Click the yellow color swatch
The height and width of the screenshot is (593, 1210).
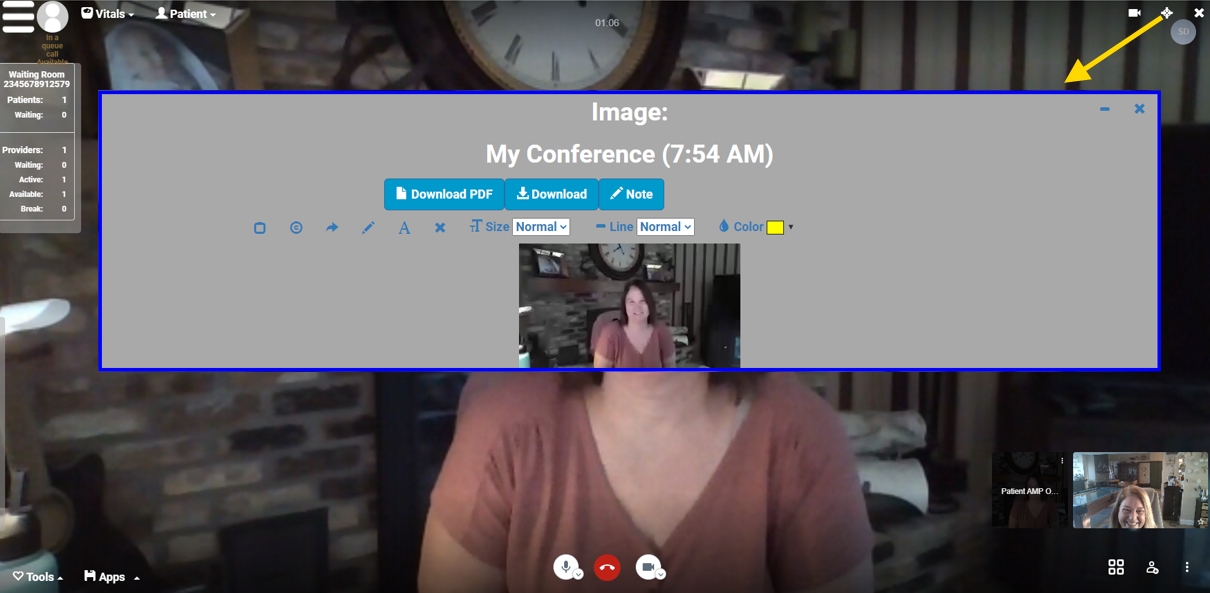(x=775, y=227)
